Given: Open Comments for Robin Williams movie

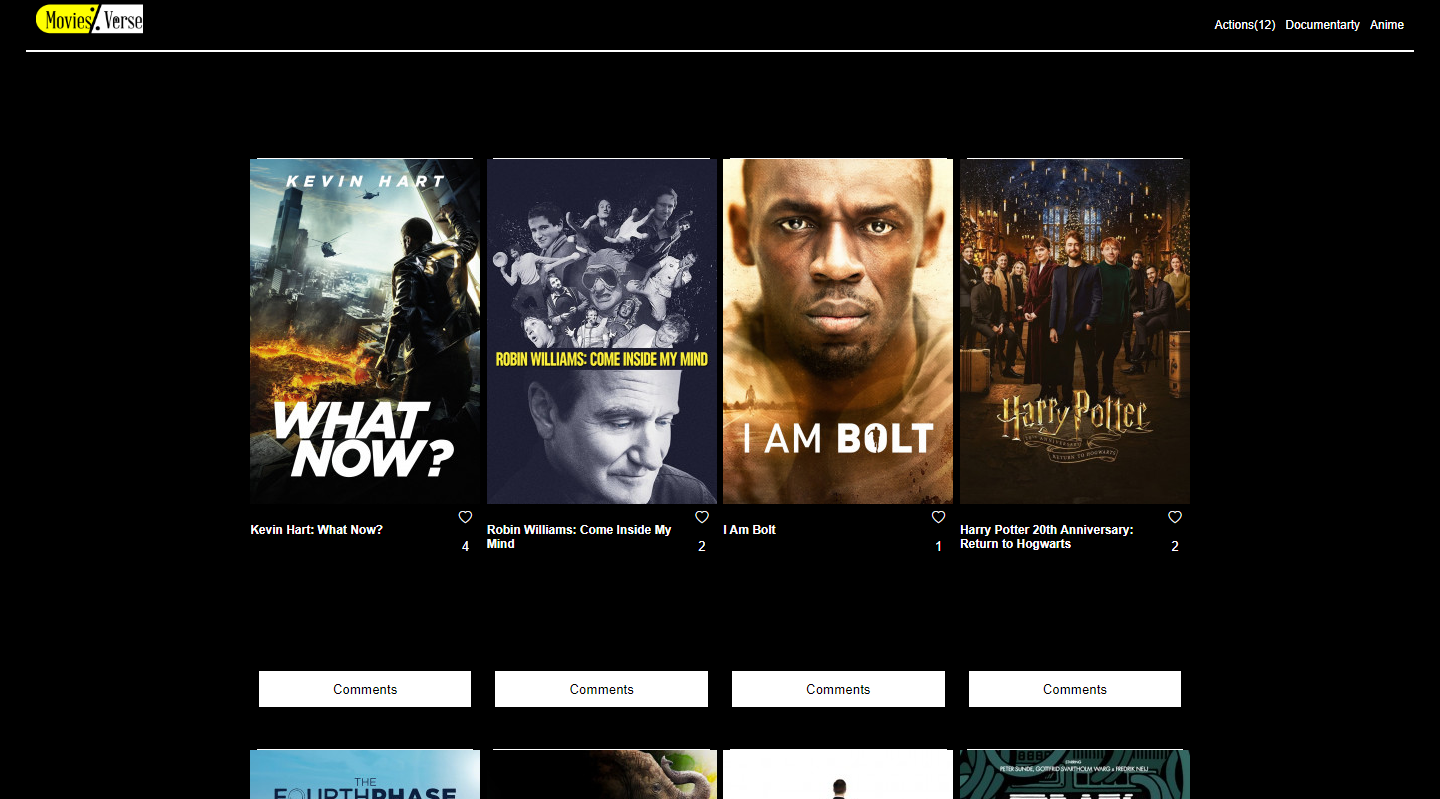Looking at the screenshot, I should [601, 689].
